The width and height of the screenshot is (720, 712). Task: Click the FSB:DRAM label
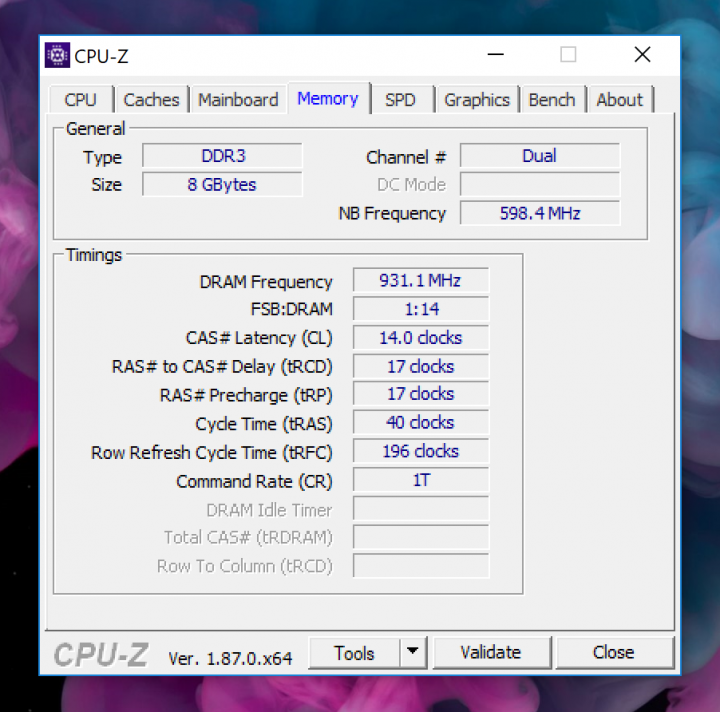(292, 309)
